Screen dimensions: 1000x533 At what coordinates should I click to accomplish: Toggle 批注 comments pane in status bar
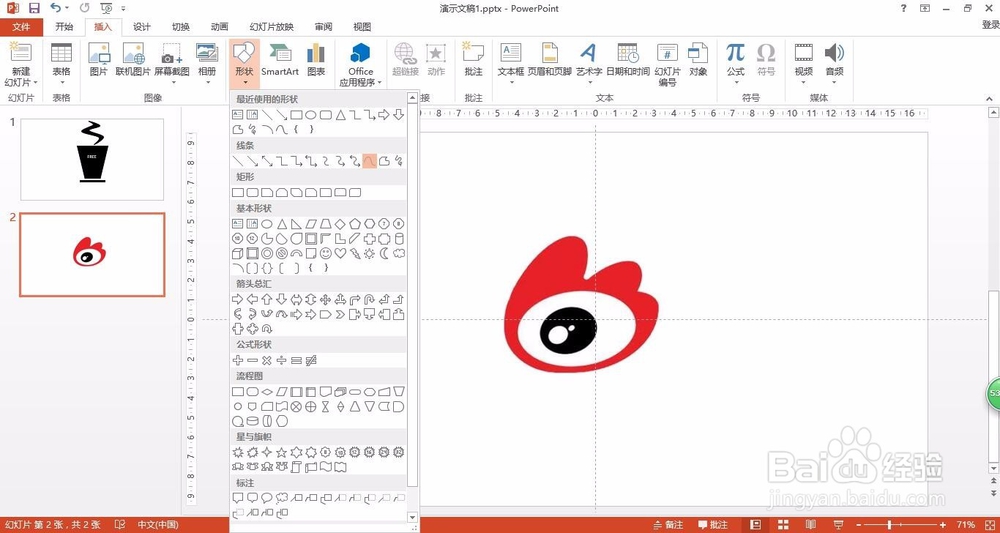tap(712, 525)
